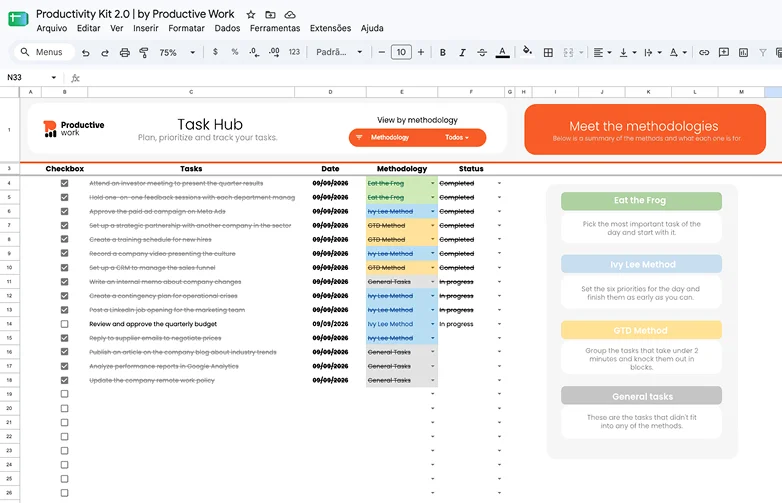Open methodology dropdown in empty row 19
Screen dimensions: 782x503
[432, 394]
